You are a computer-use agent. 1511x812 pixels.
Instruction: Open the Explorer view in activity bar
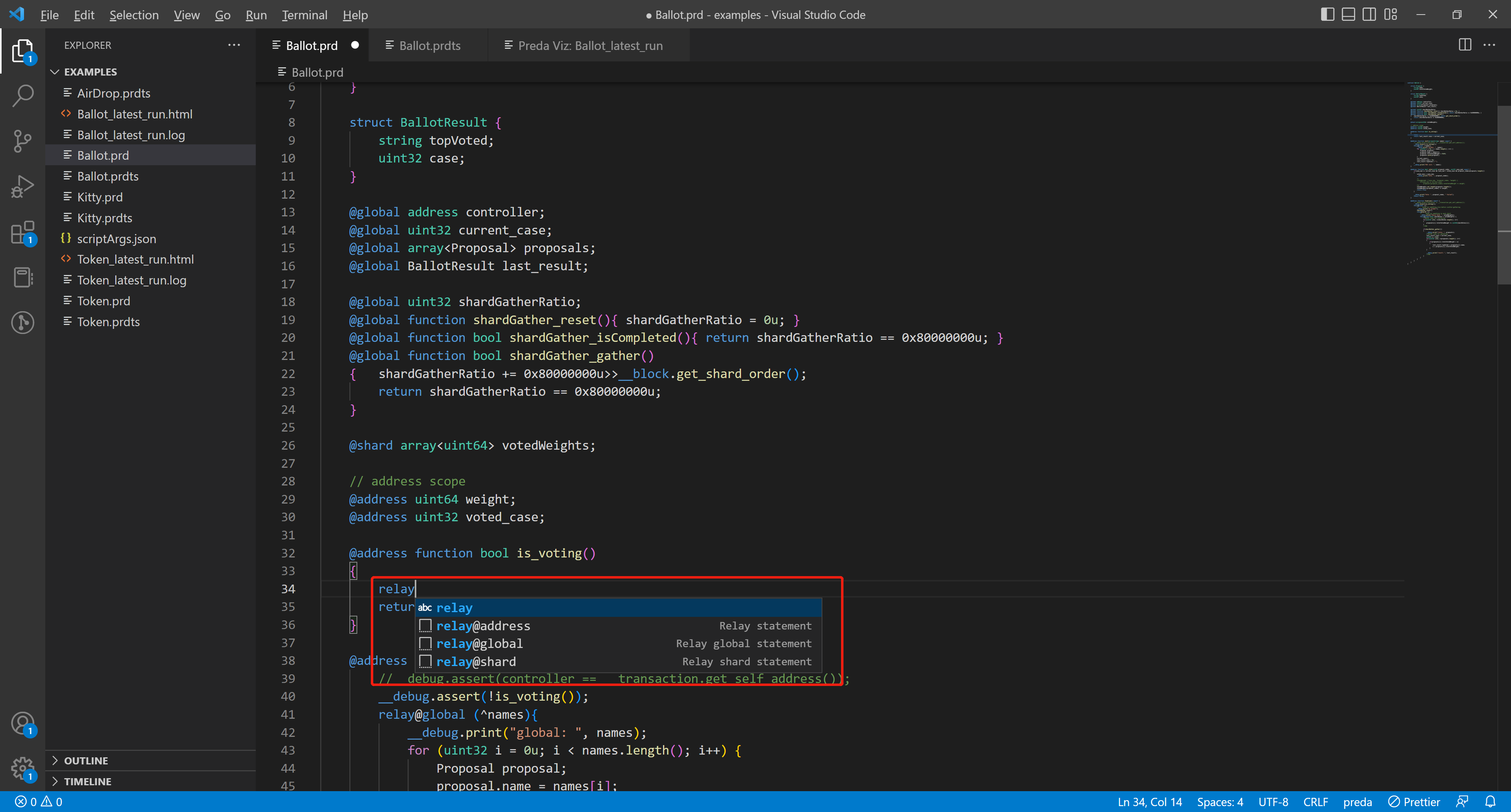pos(22,51)
